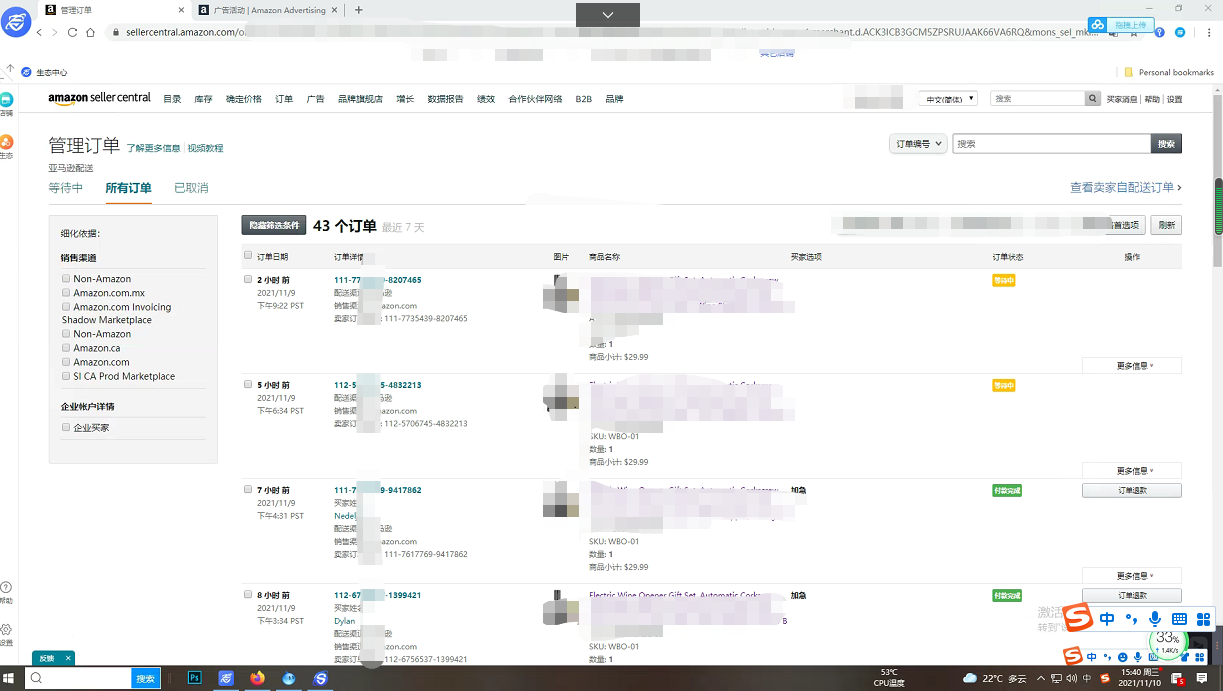Click the order number search input field
Screen dimensions: 1223x691
[x=1051, y=144]
